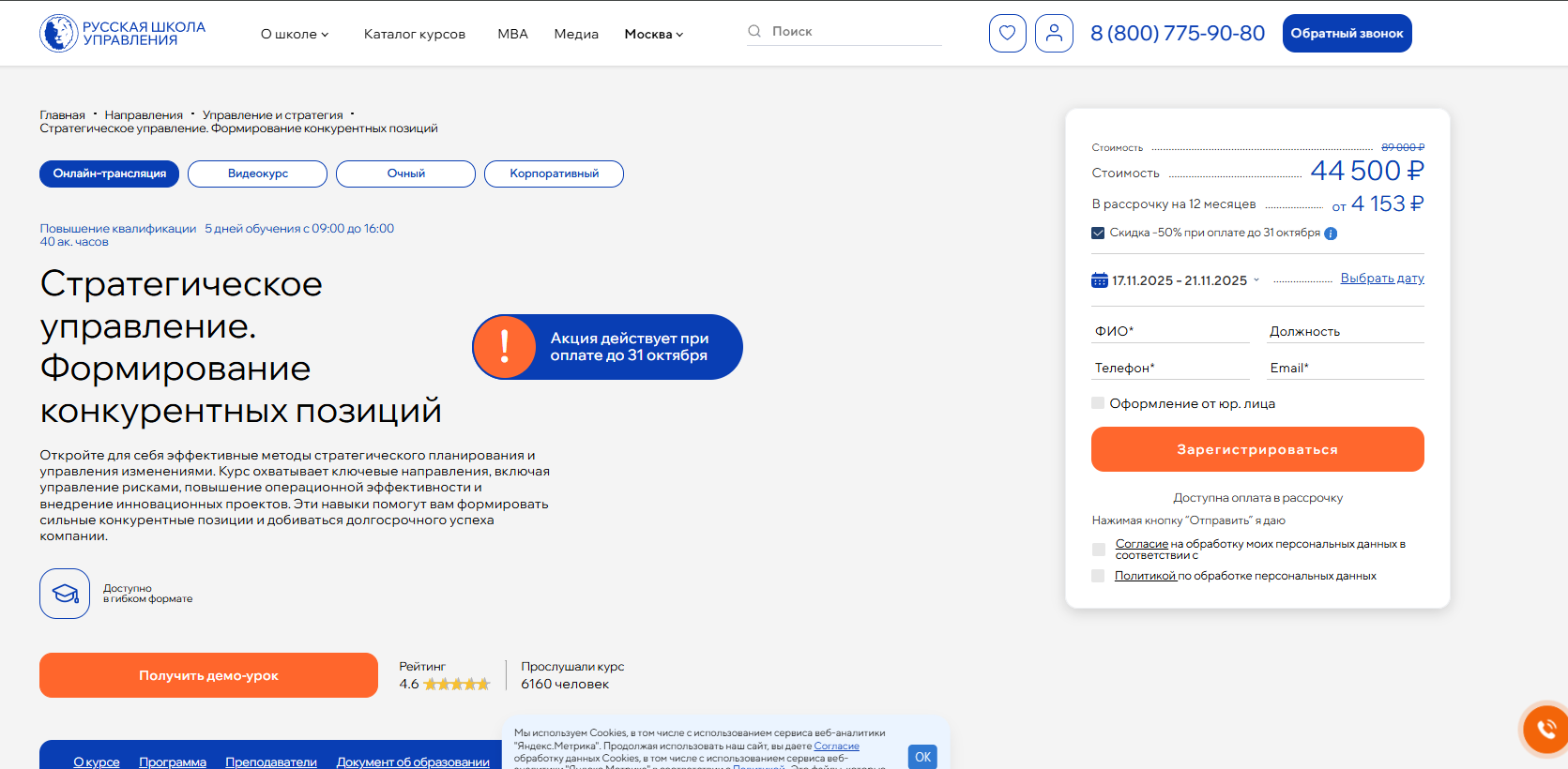Screen dimensions: 1568x769
Task: Open the user account profile icon
Action: [1054, 34]
